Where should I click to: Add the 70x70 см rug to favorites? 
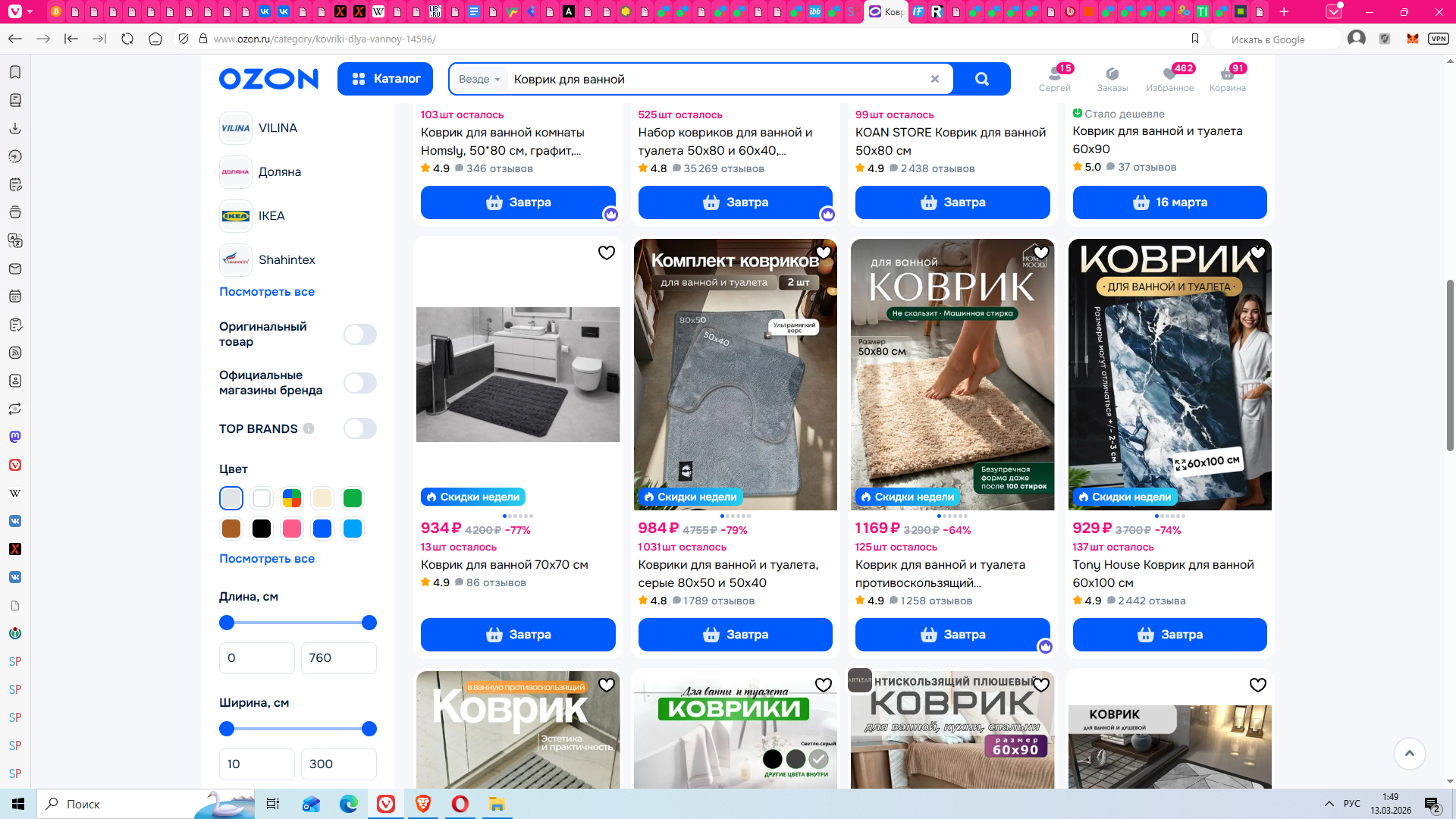[606, 253]
